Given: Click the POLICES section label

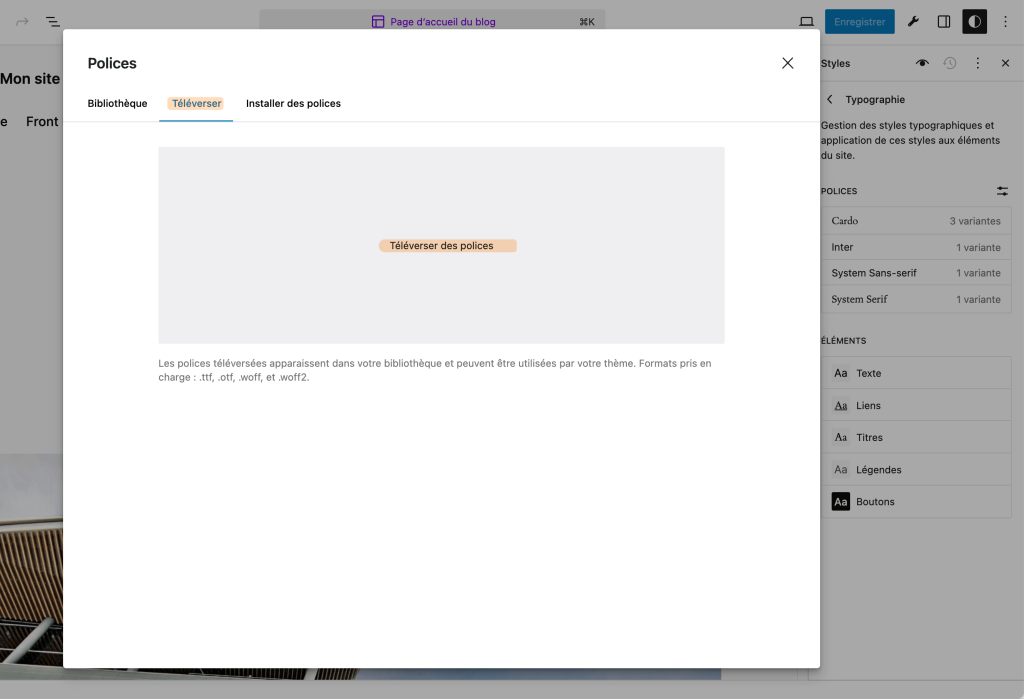Looking at the screenshot, I should 839,191.
